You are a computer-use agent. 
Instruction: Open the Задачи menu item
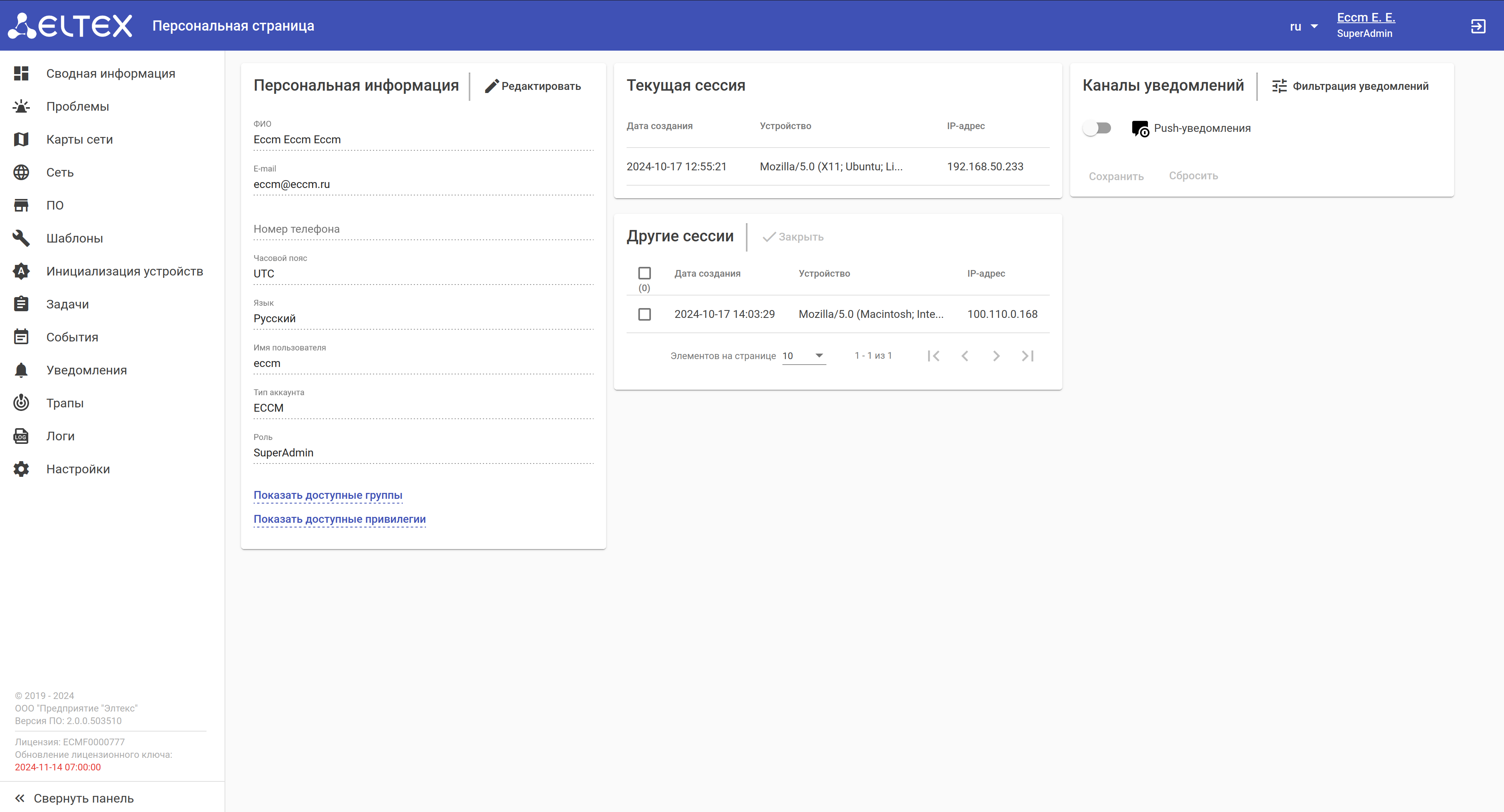pyautogui.click(x=68, y=304)
